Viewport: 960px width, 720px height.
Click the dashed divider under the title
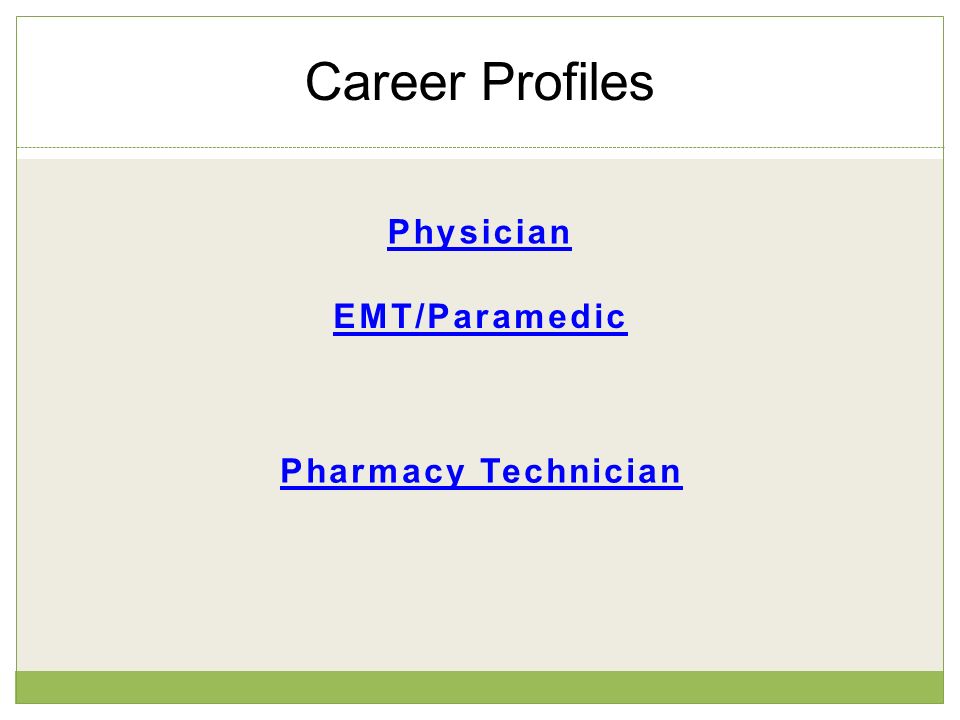point(479,148)
